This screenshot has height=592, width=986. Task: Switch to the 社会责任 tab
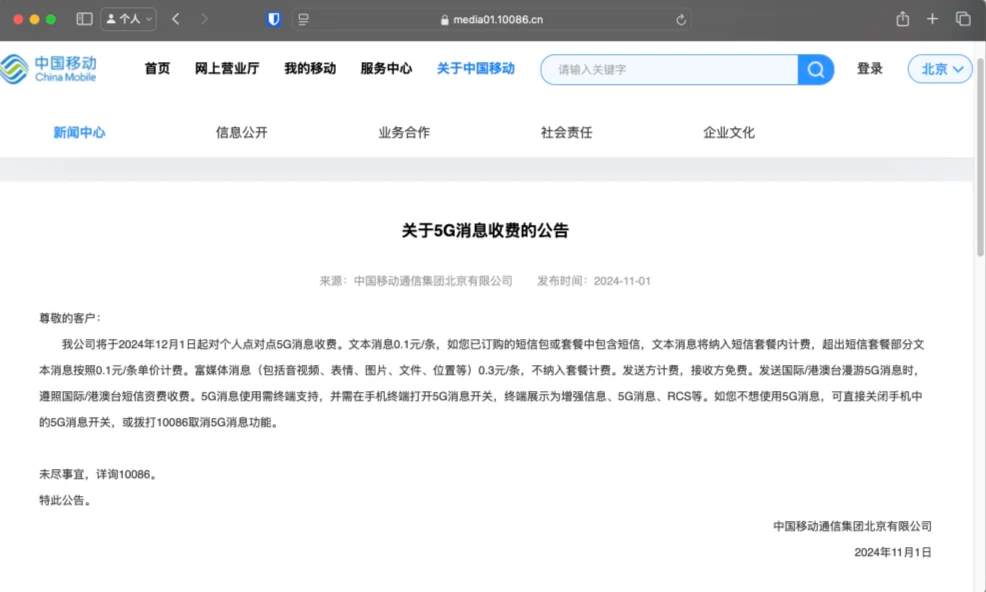tap(567, 132)
